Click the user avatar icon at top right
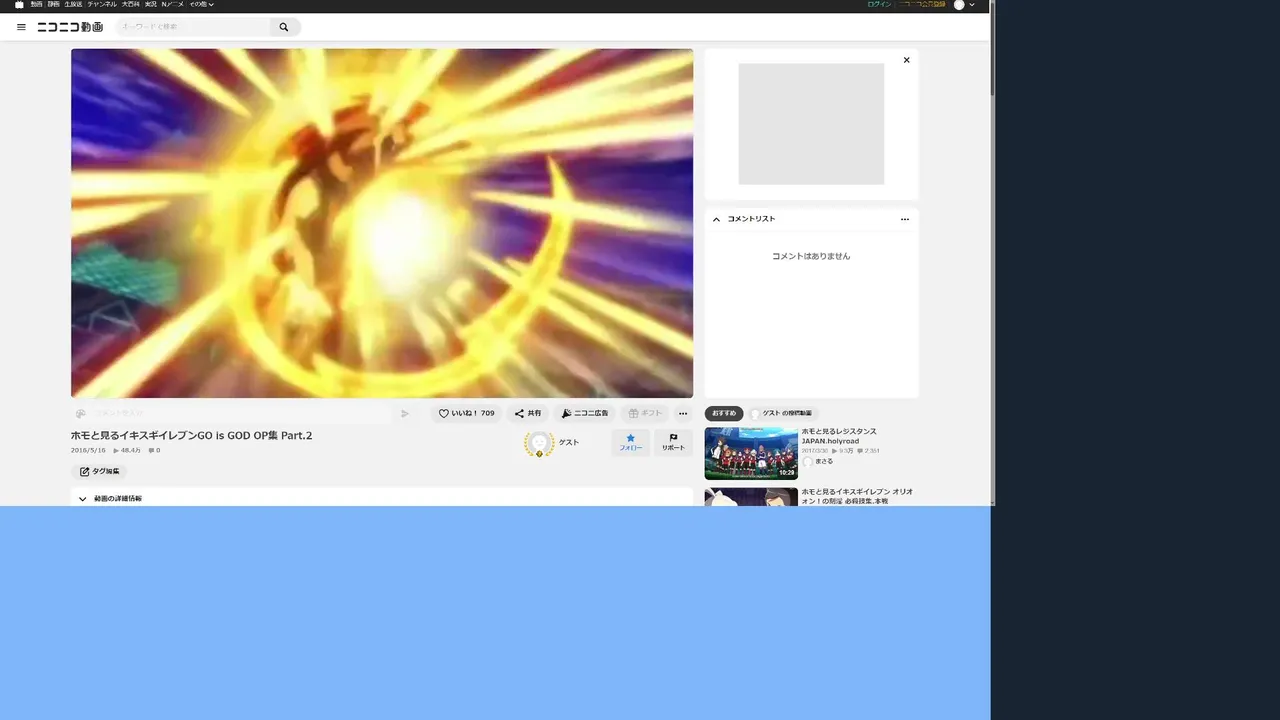The image size is (1280, 720). click(959, 5)
